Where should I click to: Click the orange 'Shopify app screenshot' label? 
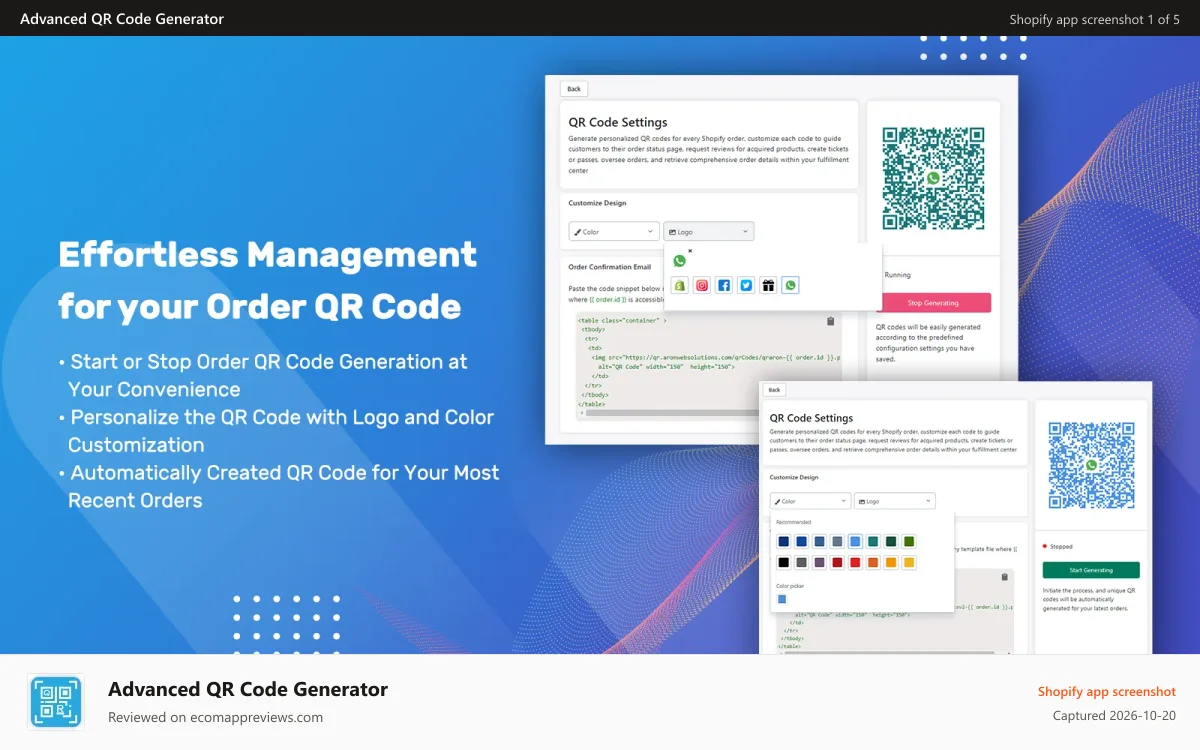1107,691
